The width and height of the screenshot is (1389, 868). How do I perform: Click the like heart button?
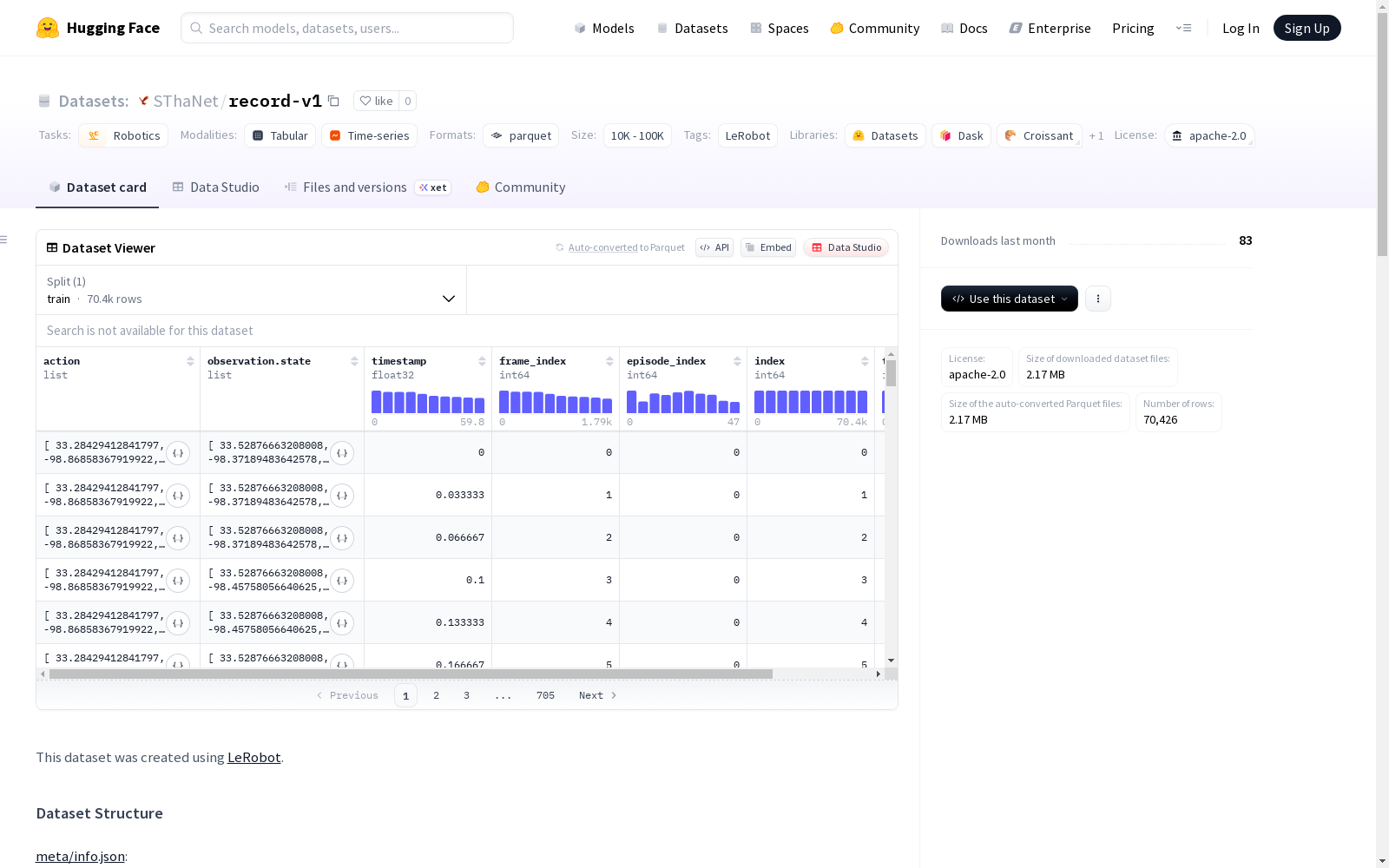coord(377,101)
